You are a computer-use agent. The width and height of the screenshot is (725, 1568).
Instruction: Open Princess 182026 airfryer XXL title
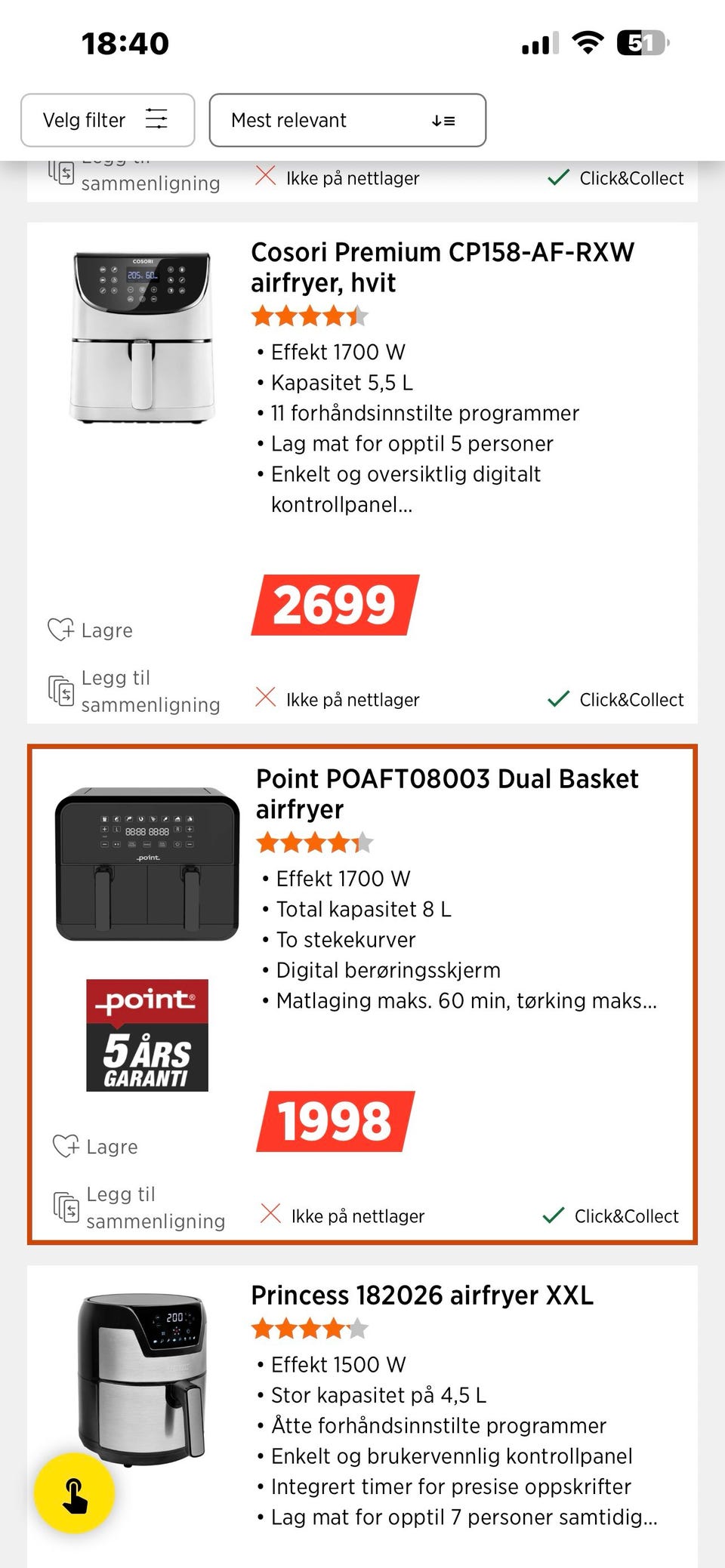coord(422,1295)
